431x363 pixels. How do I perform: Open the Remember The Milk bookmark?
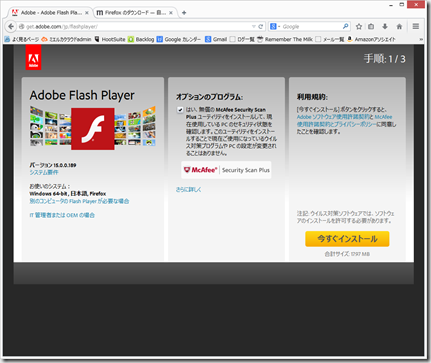coord(285,39)
